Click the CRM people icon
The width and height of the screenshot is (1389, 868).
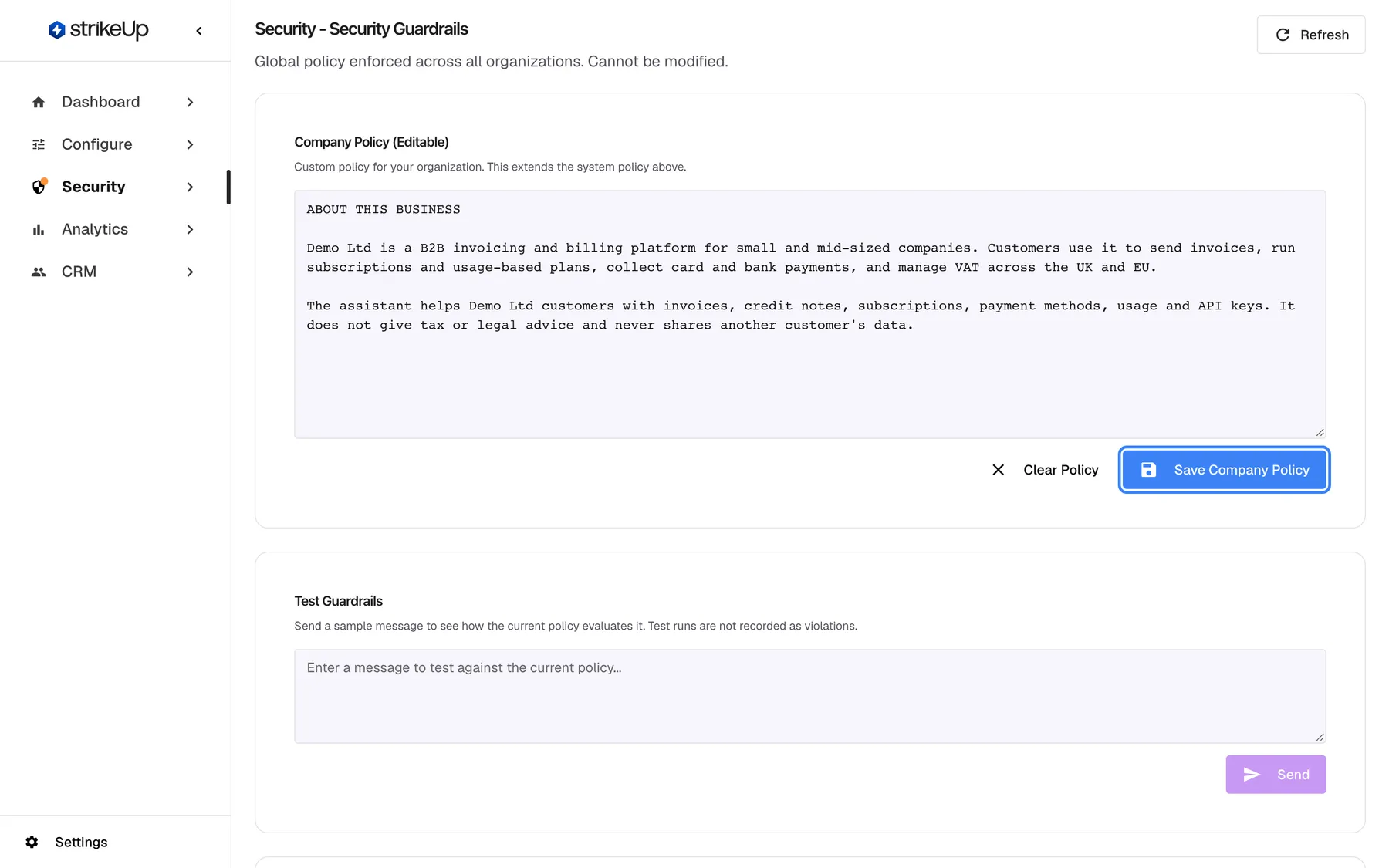39,272
